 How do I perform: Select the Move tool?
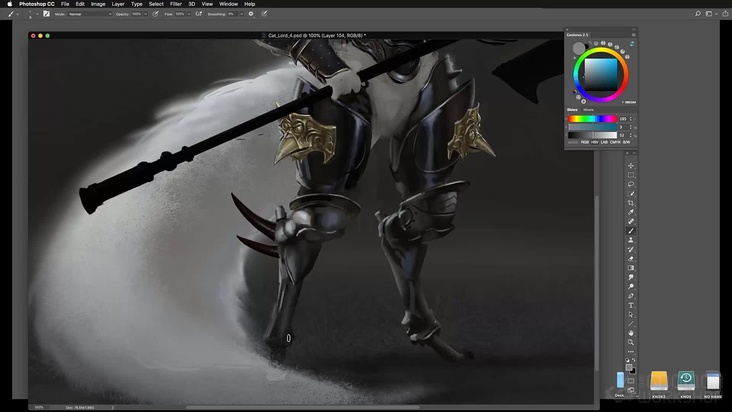(631, 166)
